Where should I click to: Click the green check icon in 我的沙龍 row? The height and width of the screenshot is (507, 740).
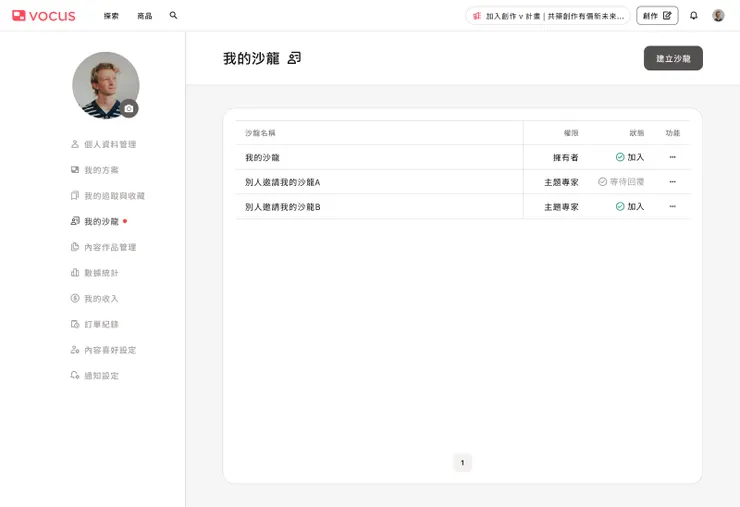click(x=620, y=157)
